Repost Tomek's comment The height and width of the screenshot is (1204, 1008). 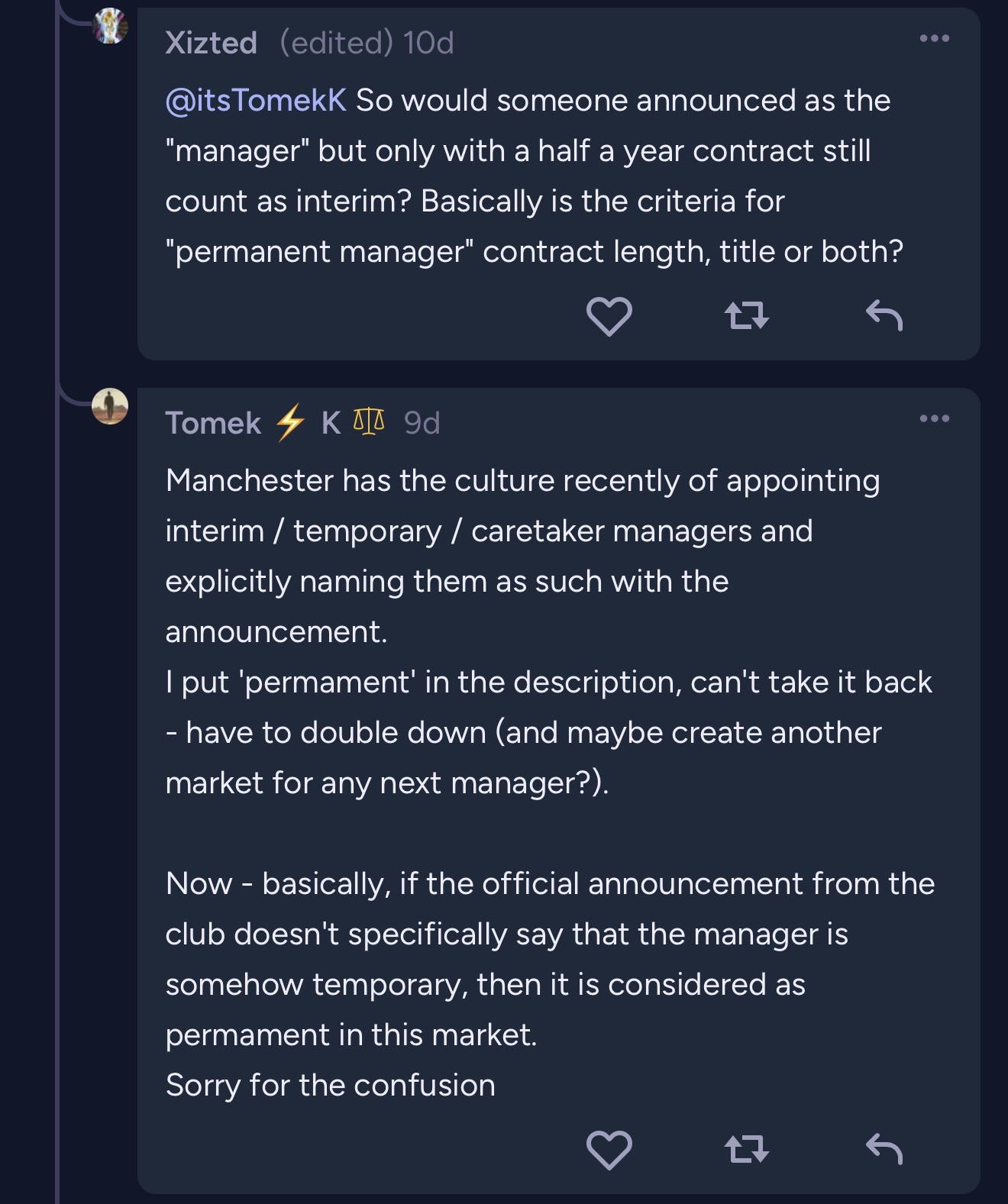point(746,1149)
